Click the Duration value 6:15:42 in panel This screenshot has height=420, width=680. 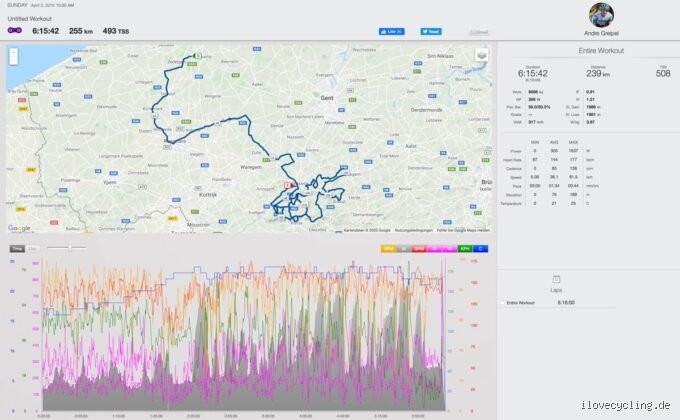click(533, 73)
